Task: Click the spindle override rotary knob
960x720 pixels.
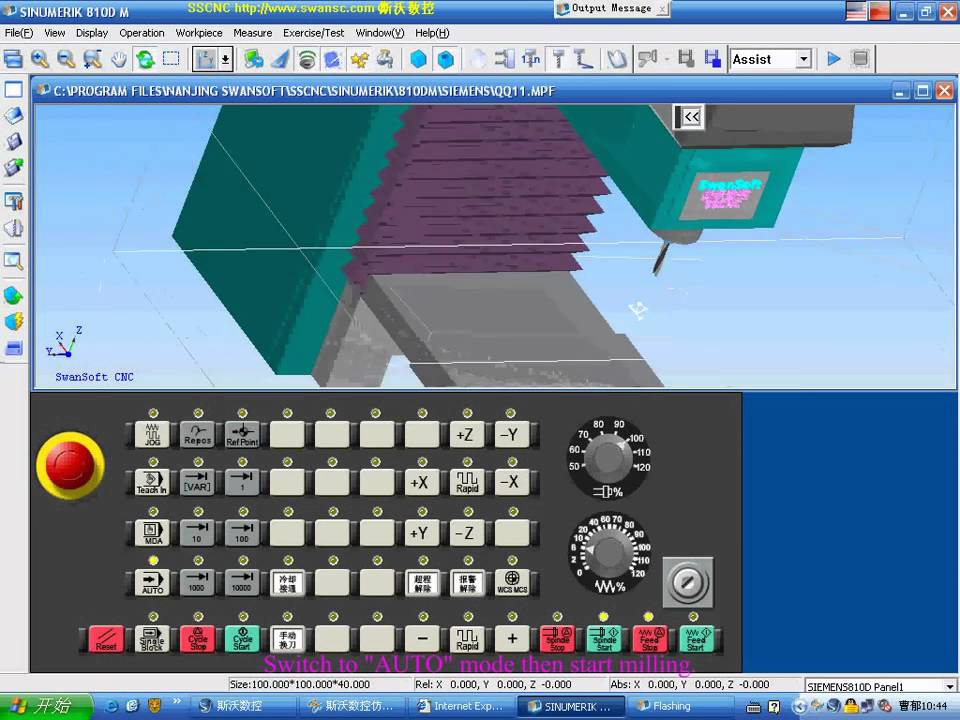Action: (x=607, y=457)
